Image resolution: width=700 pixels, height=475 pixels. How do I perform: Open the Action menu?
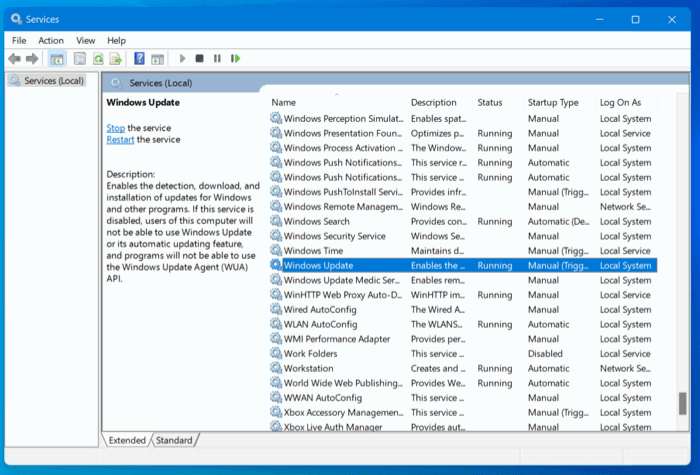click(51, 41)
